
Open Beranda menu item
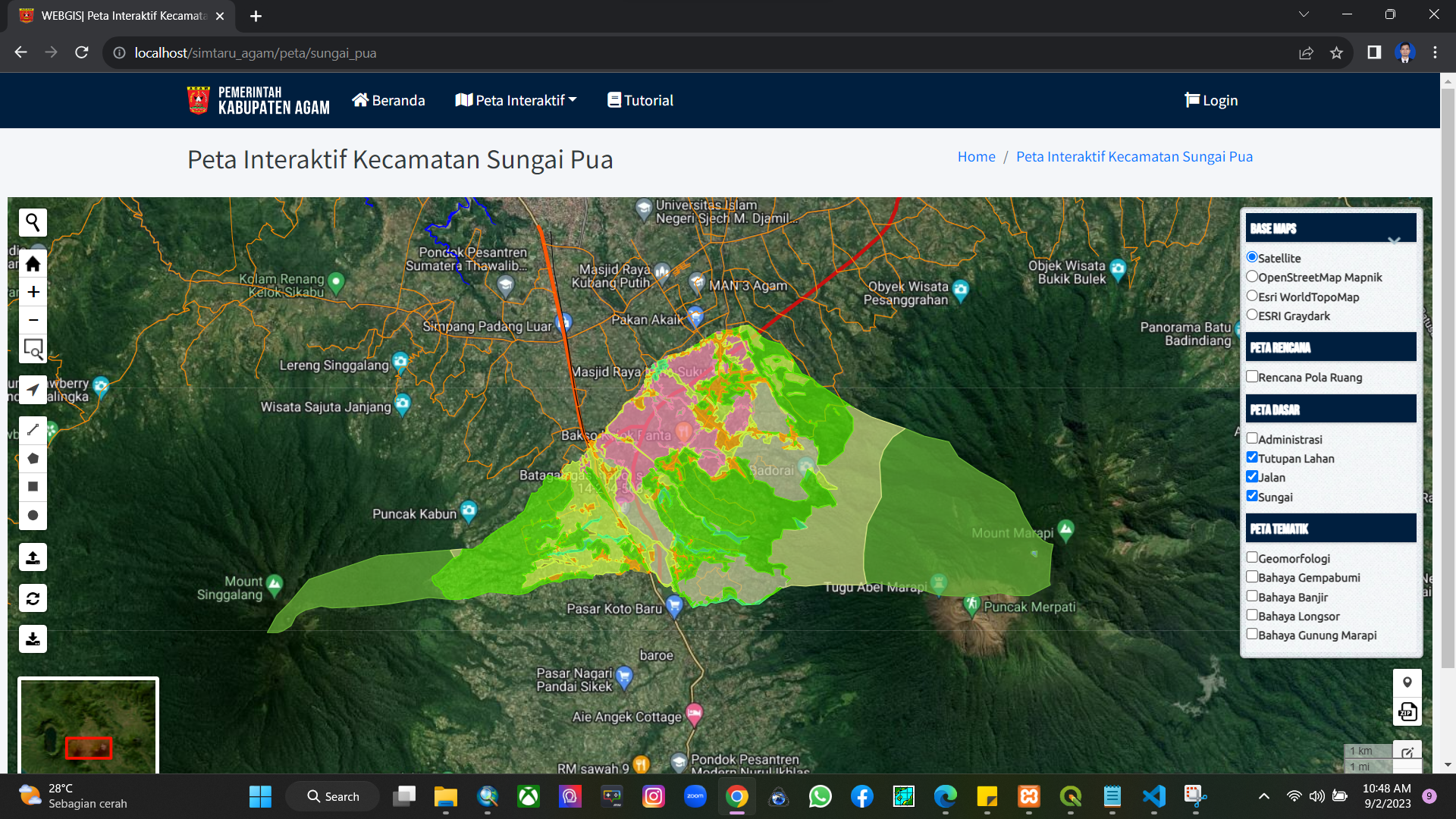(x=388, y=100)
